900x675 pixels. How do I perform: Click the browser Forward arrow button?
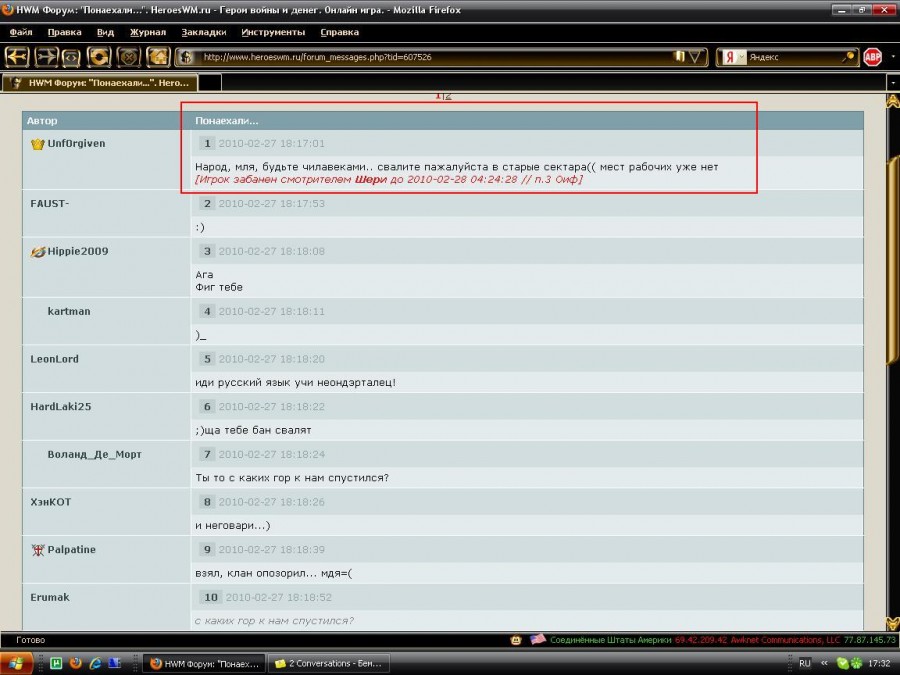point(46,57)
